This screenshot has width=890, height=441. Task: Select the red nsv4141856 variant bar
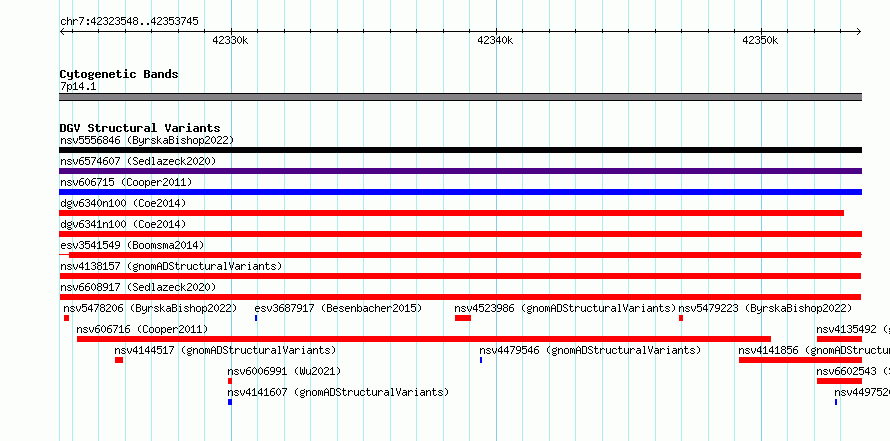click(800, 360)
